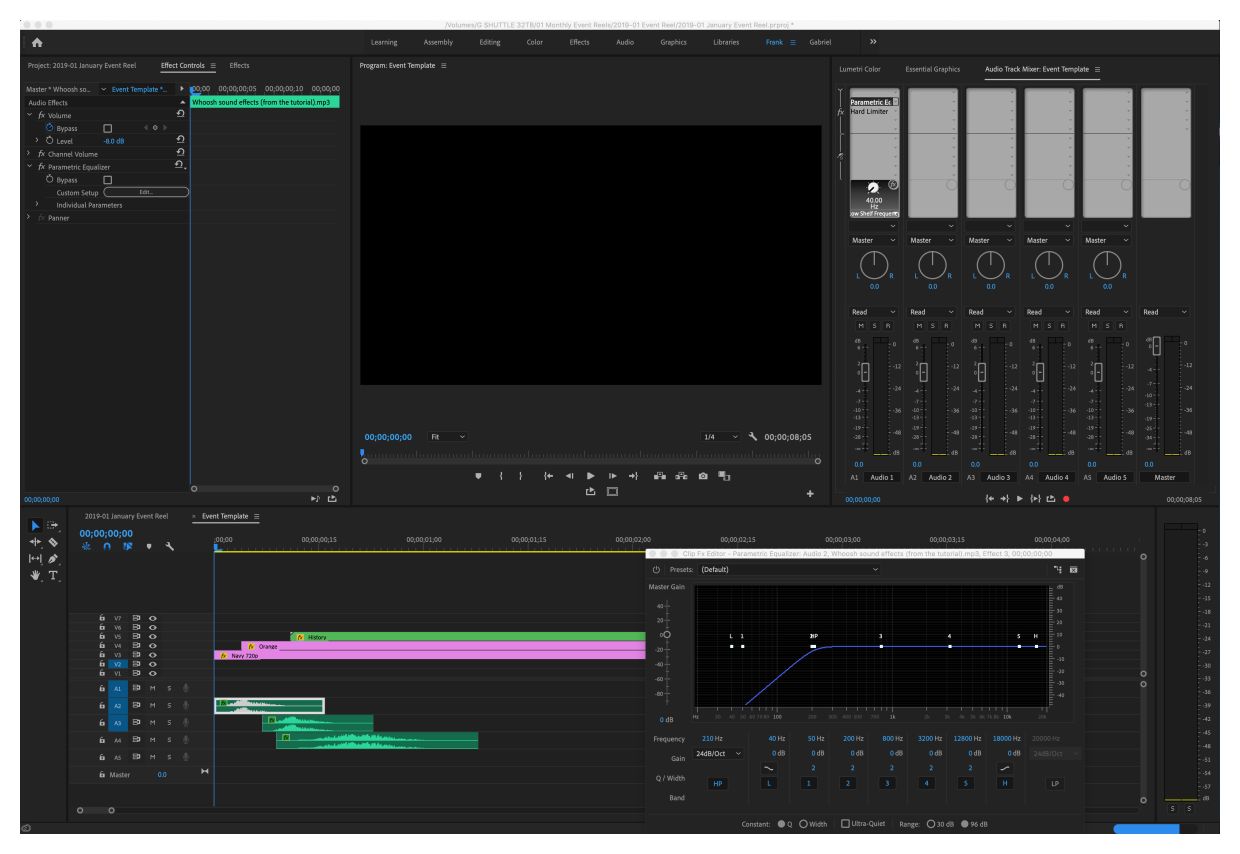1240x854 pixels.
Task: Switch to the Editing workspace
Action: (x=490, y=42)
